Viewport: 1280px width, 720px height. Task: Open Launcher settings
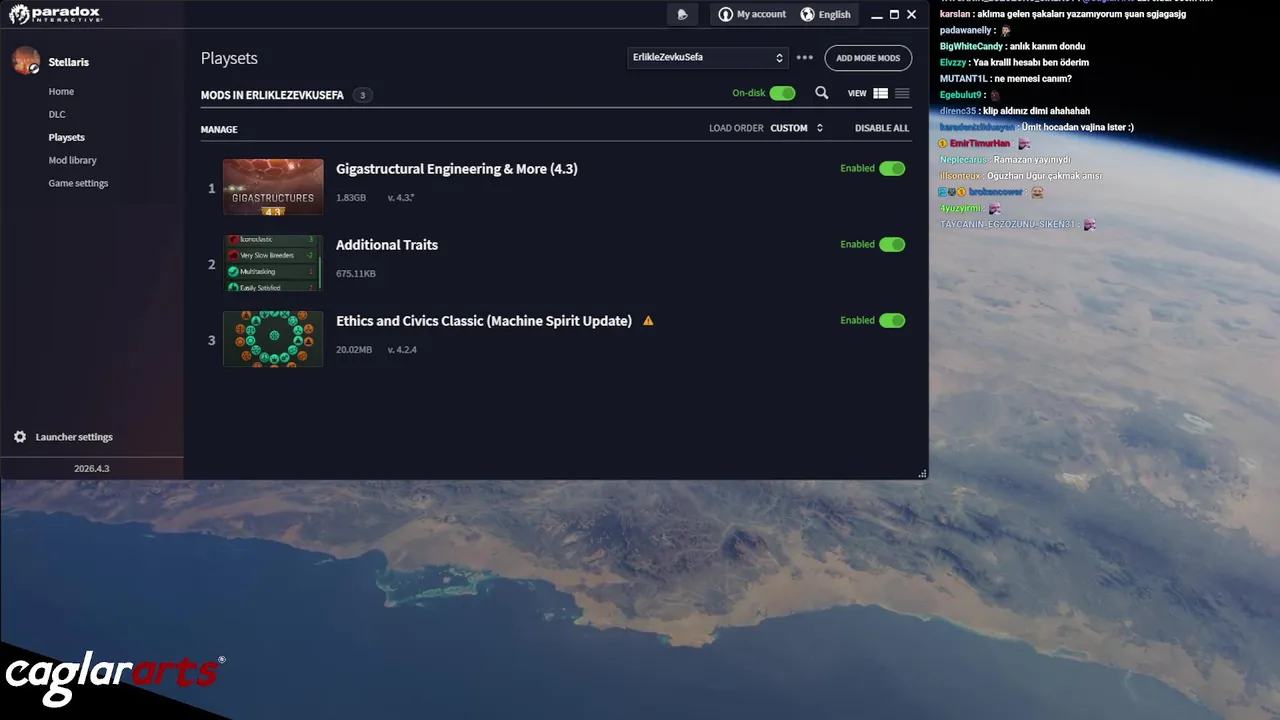(74, 437)
